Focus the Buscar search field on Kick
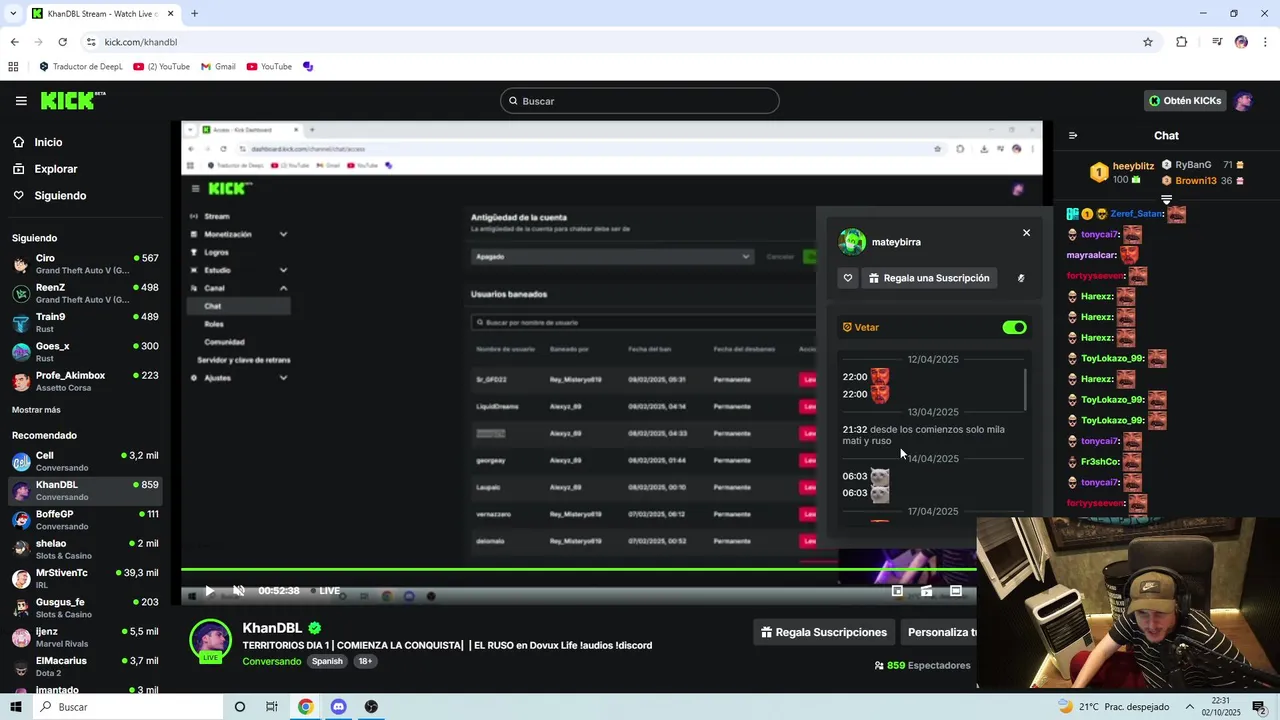 click(x=639, y=101)
